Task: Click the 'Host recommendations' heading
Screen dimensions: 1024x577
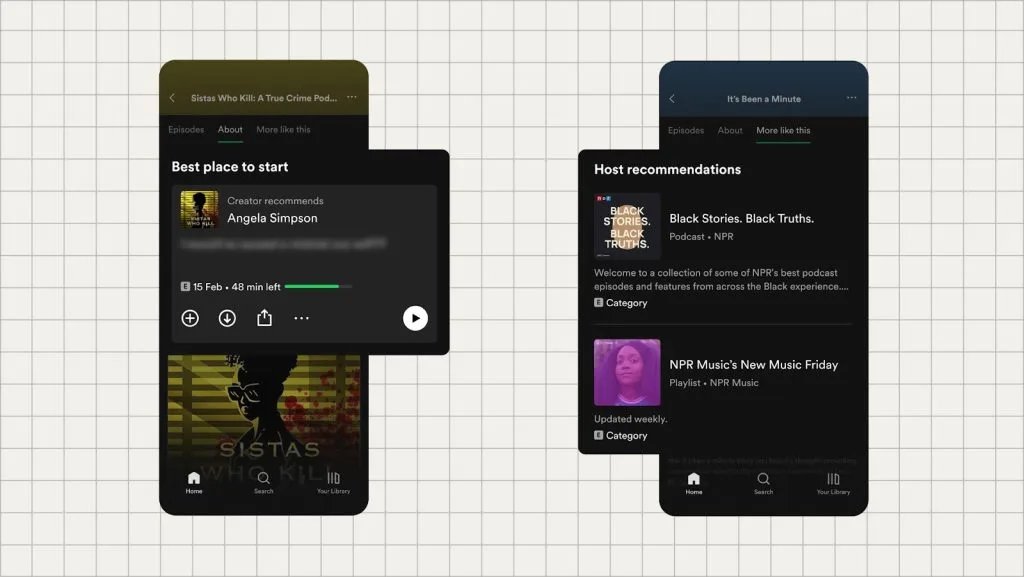Action: click(x=667, y=170)
